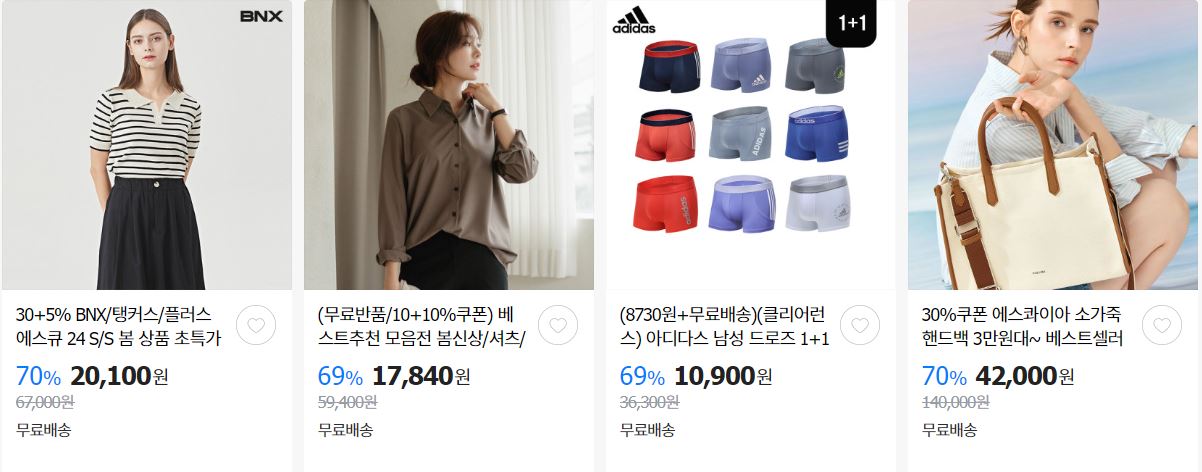The width and height of the screenshot is (1202, 472).
Task: Open the BNX striped top product image
Action: 148,145
